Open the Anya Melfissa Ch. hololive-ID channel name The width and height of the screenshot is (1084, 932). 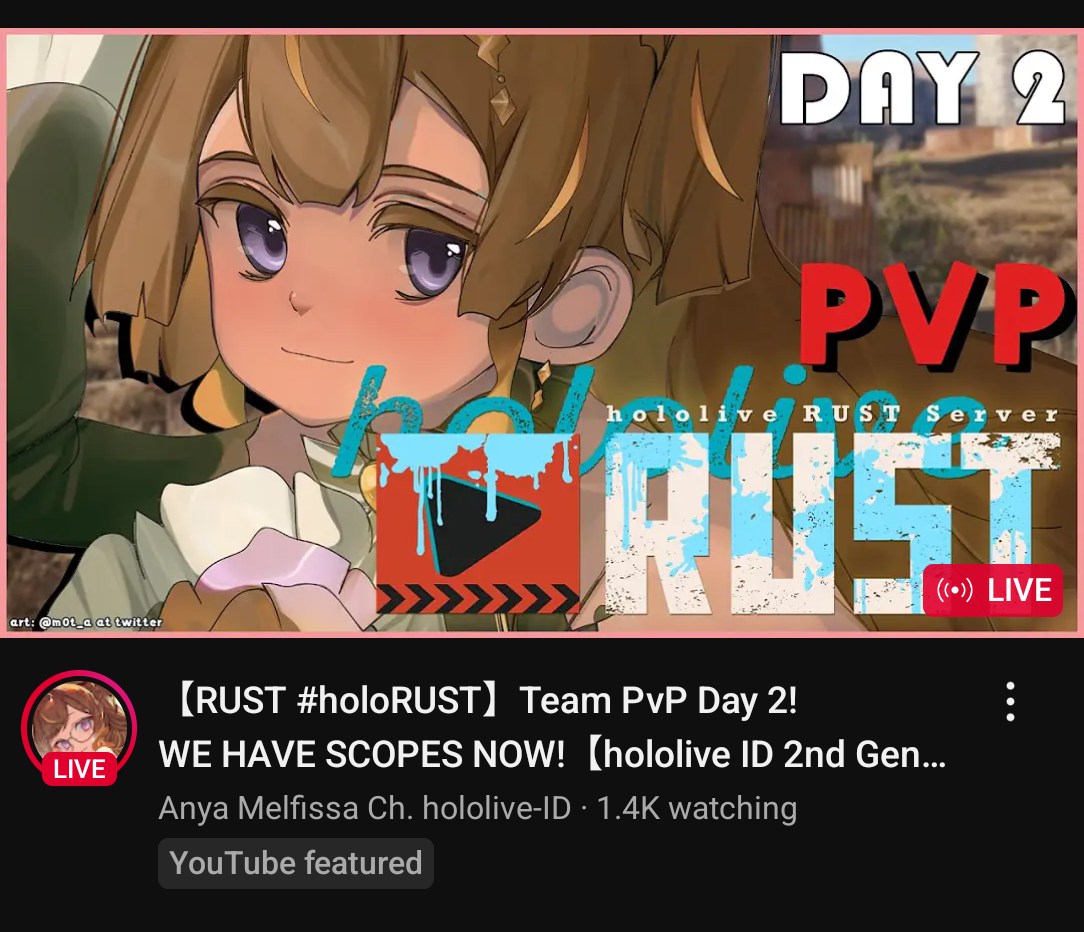[365, 808]
